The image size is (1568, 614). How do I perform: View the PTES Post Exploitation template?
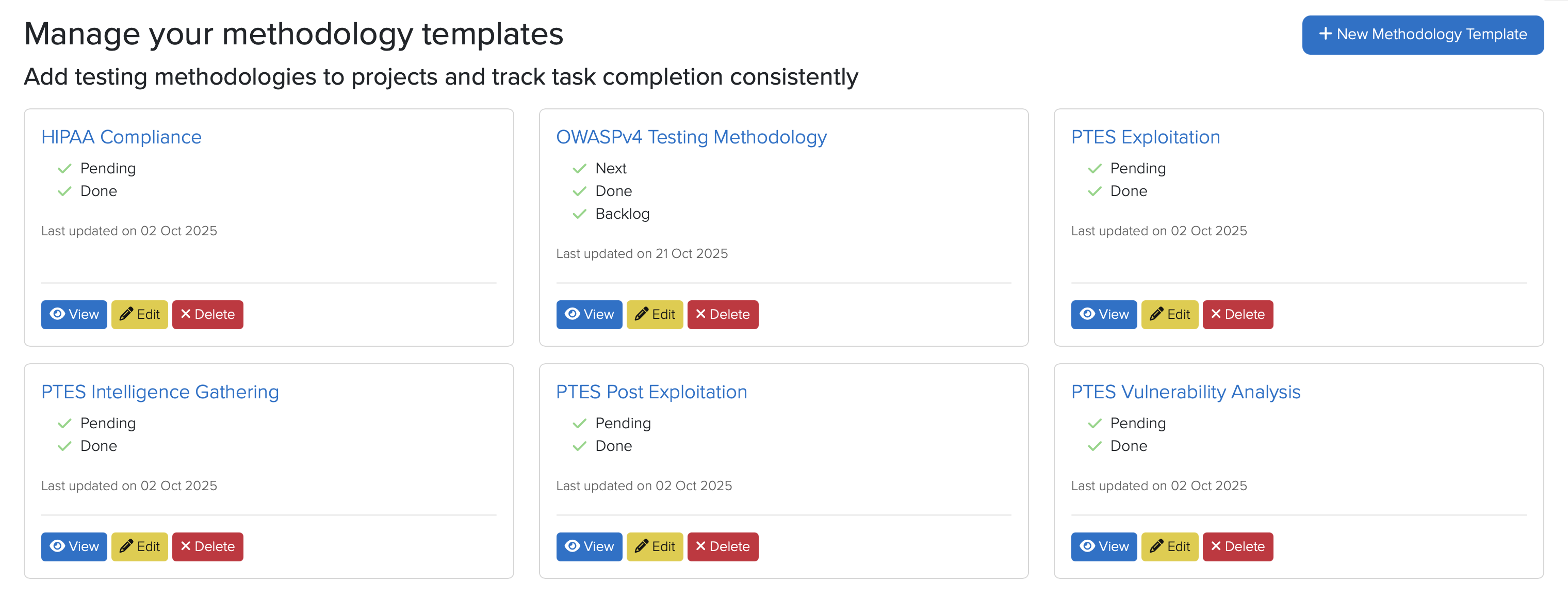click(589, 546)
